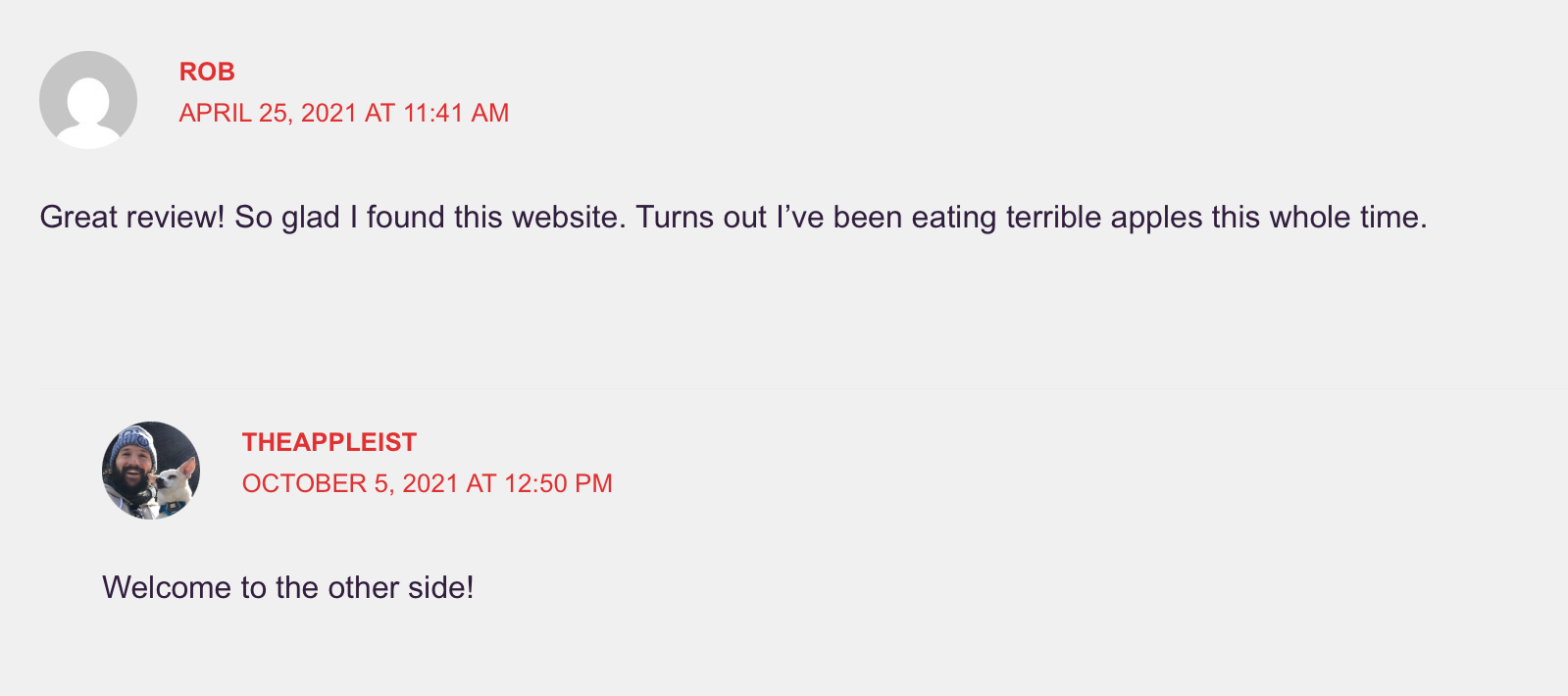
Task: Click the ROB author name
Action: coord(207,72)
